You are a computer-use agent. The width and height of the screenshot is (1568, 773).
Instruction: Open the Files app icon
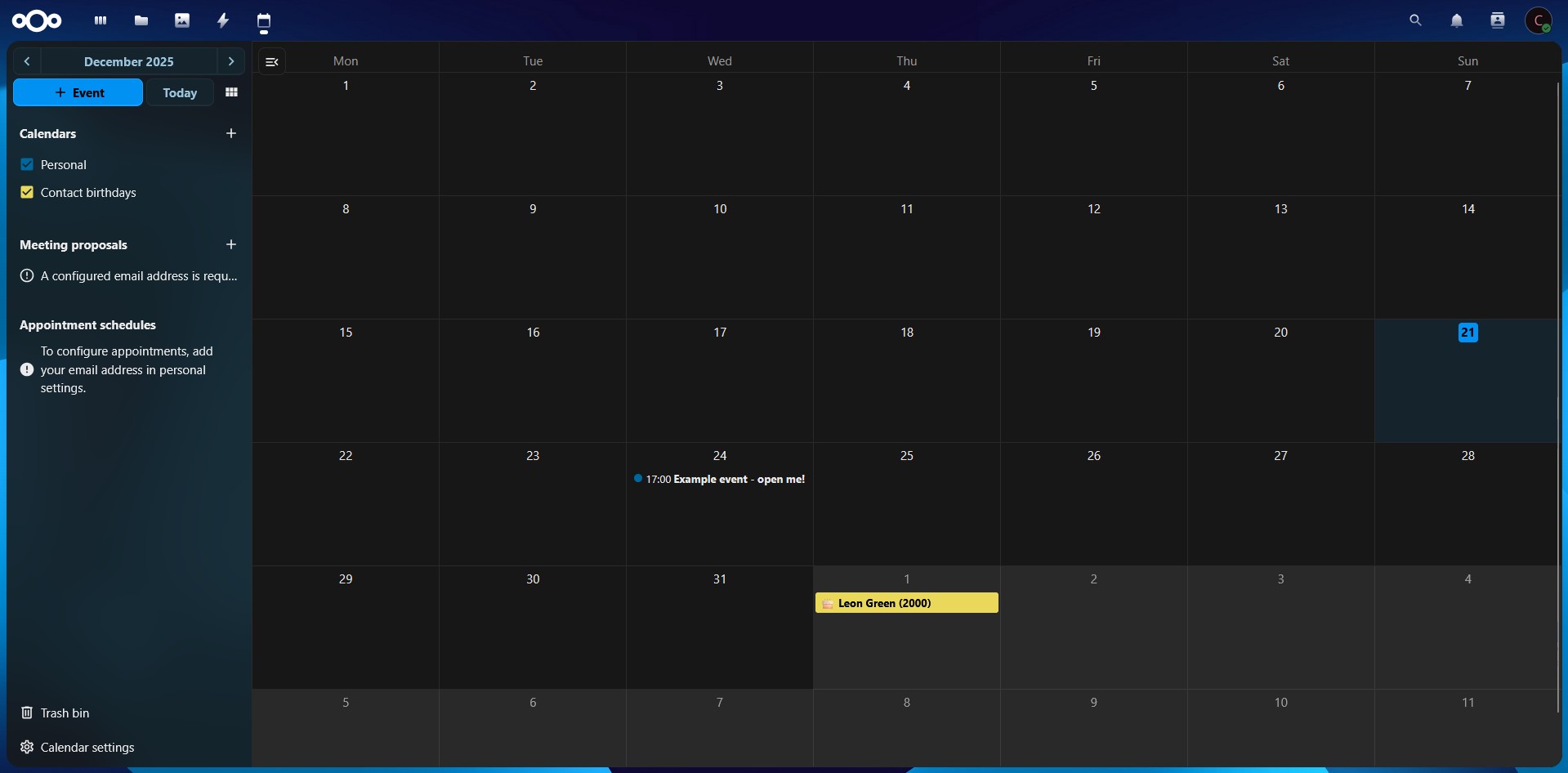[141, 20]
